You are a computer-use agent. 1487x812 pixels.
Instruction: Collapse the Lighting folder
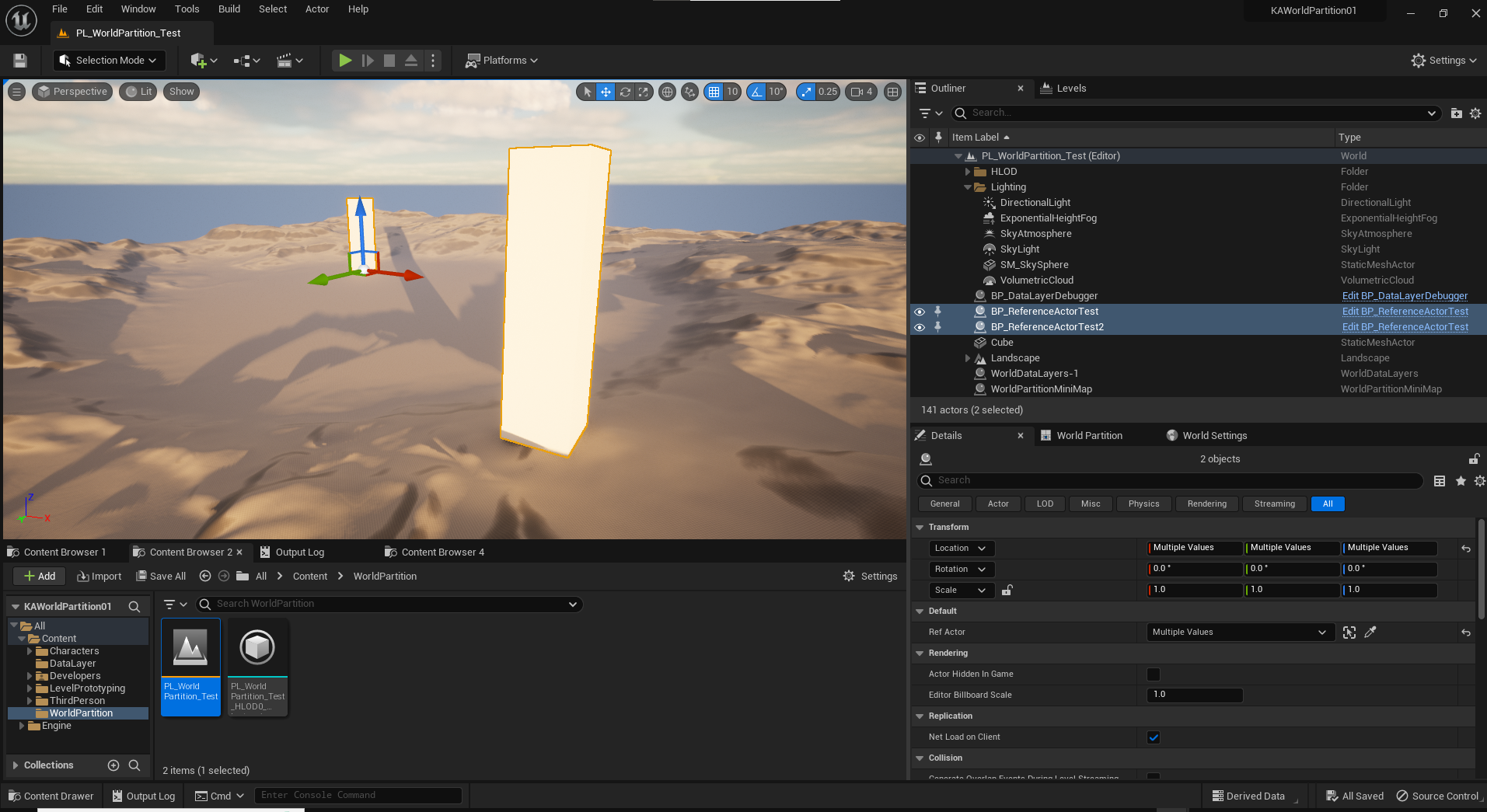pyautogui.click(x=968, y=187)
